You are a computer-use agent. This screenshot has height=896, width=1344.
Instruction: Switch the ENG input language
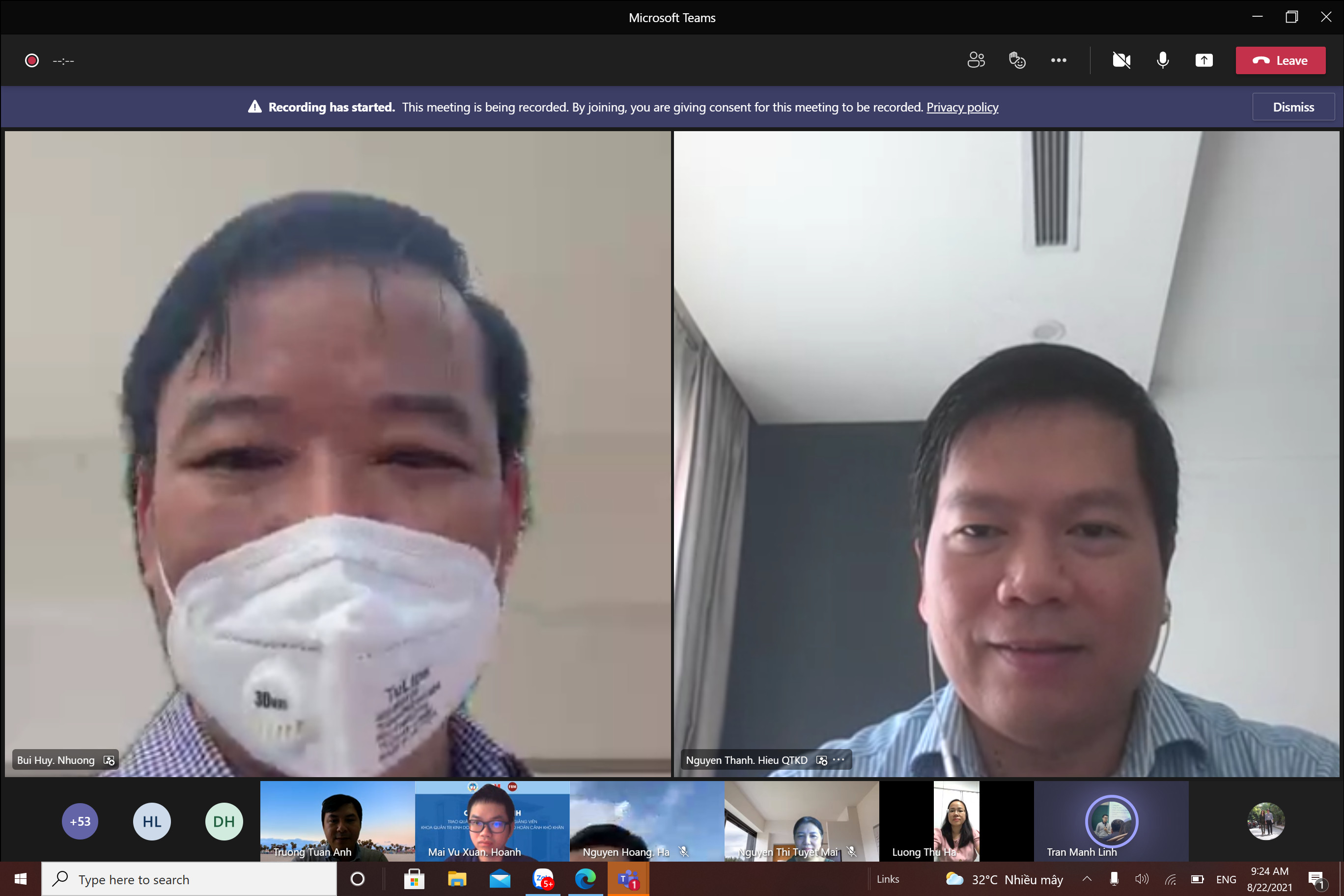1226,879
